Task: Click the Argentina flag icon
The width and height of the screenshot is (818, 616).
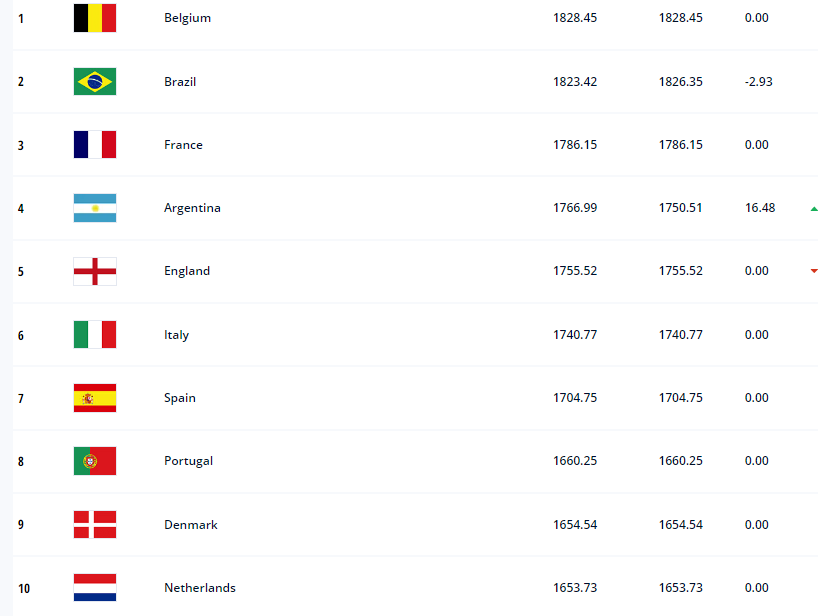Action: (x=95, y=208)
